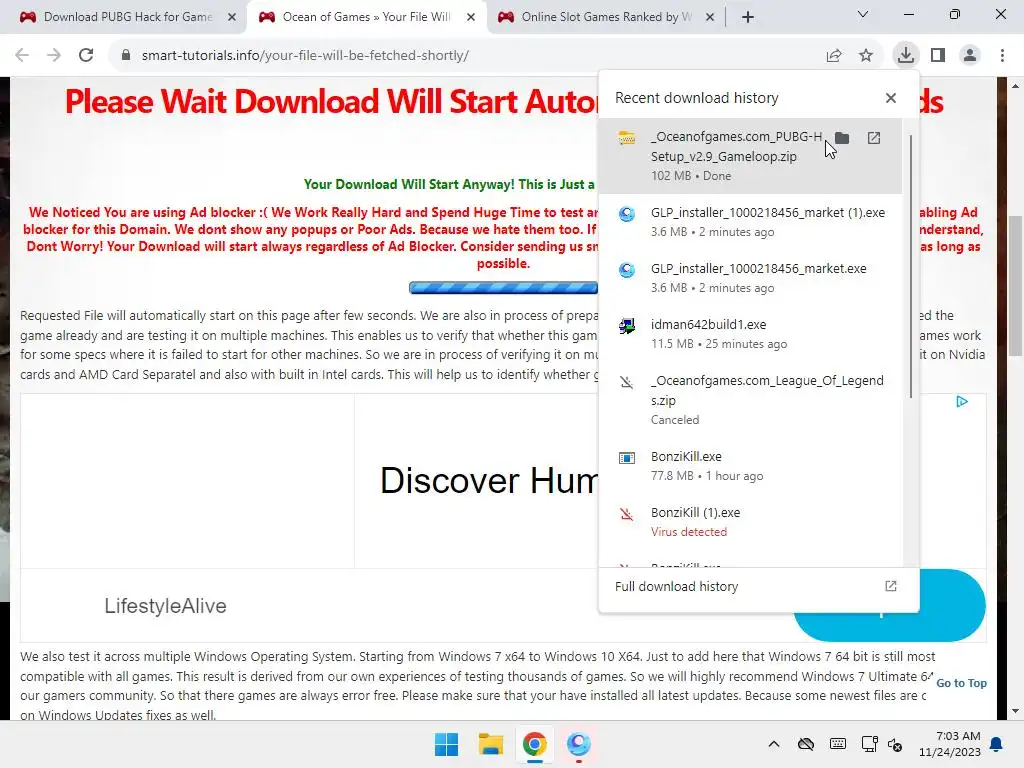Click BonziKill (1).exe Virus detected entry
The image size is (1024, 768).
click(750, 522)
